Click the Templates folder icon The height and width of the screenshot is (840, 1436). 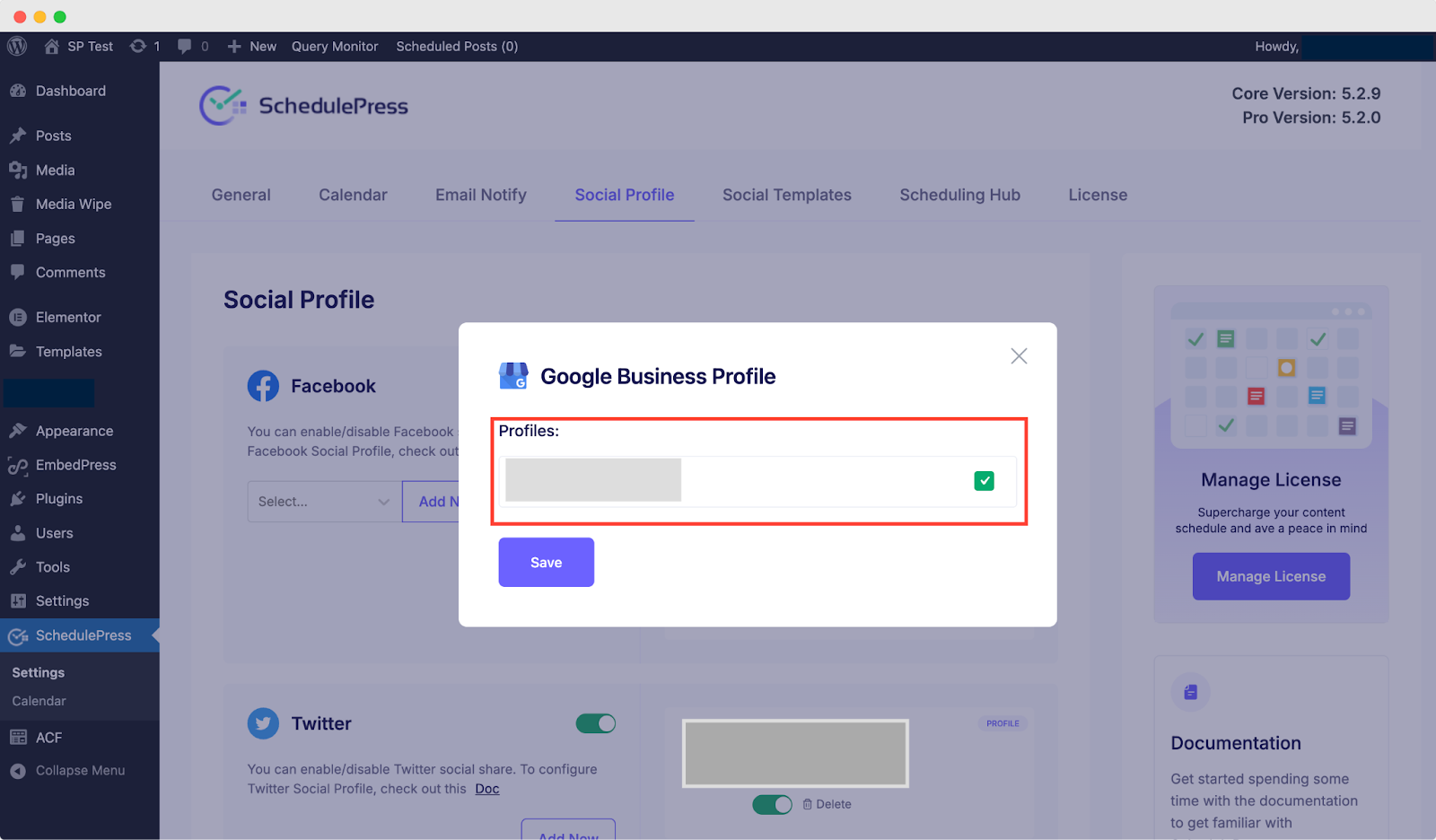tap(18, 351)
